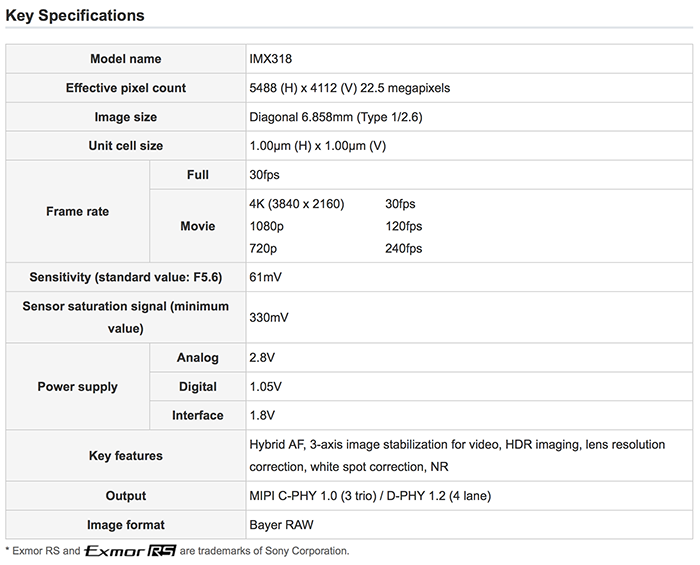Image resolution: width=700 pixels, height=565 pixels.
Task: Click the Exmor RS trademark logo
Action: click(130, 551)
